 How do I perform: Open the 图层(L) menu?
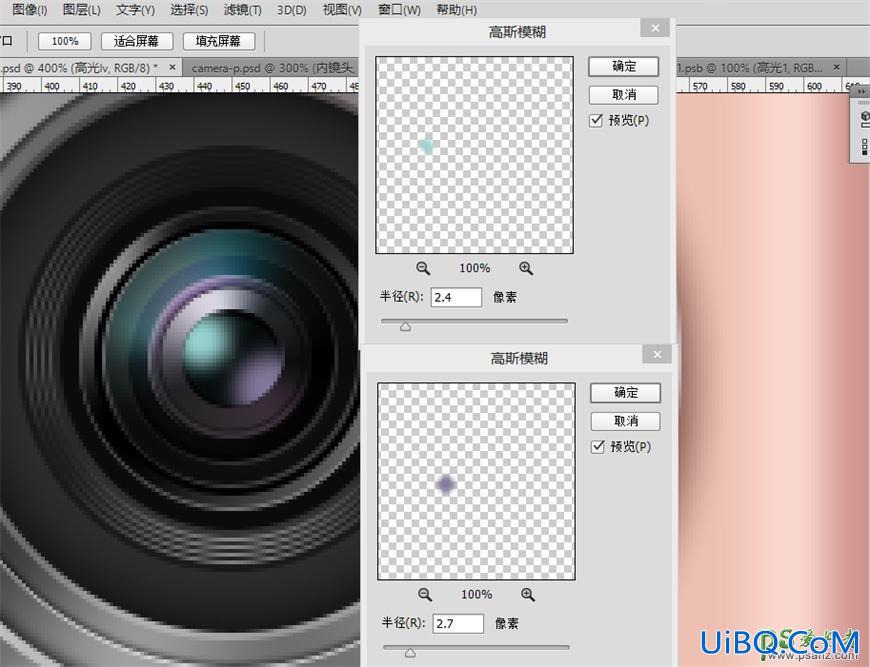point(82,9)
